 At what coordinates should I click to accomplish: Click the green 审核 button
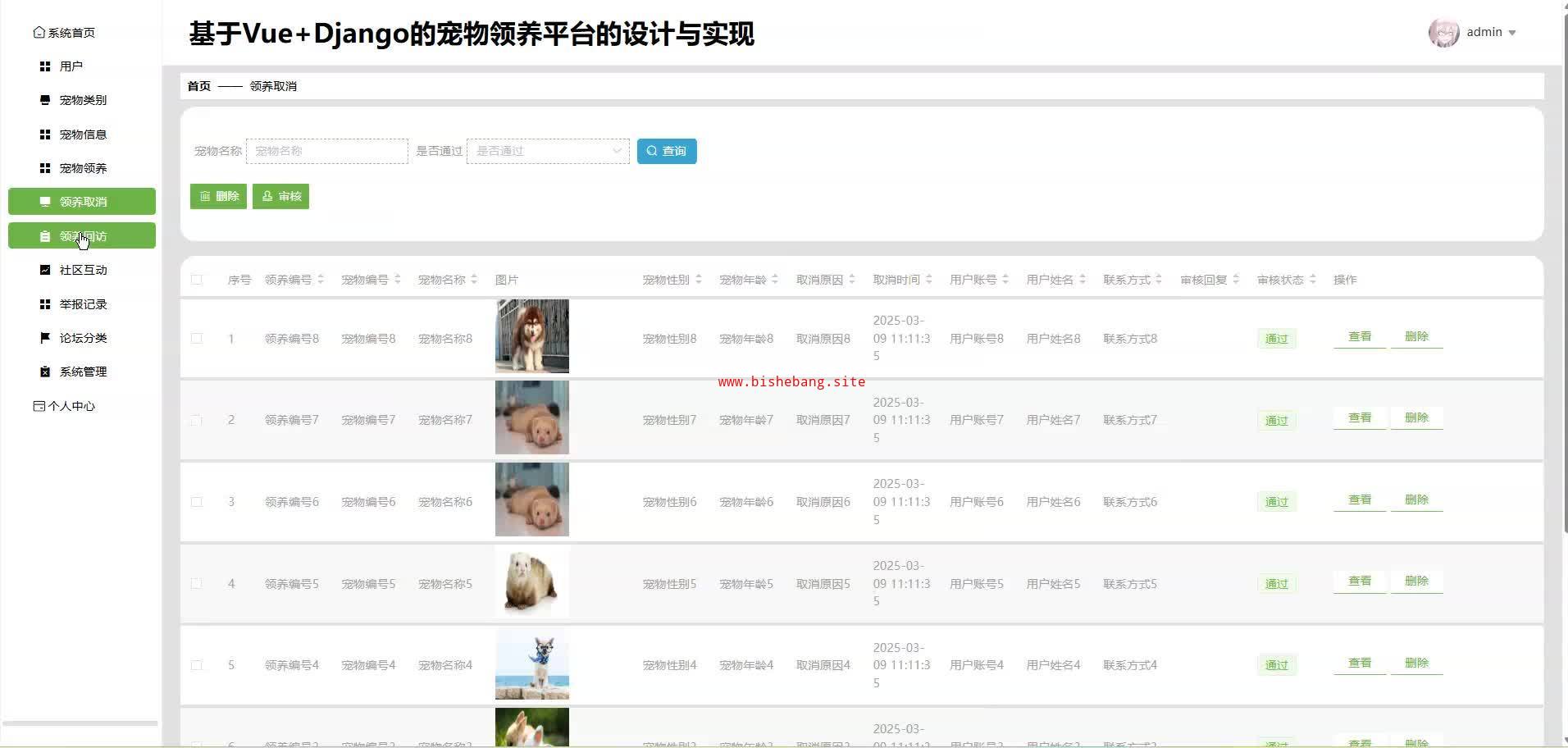pos(280,196)
